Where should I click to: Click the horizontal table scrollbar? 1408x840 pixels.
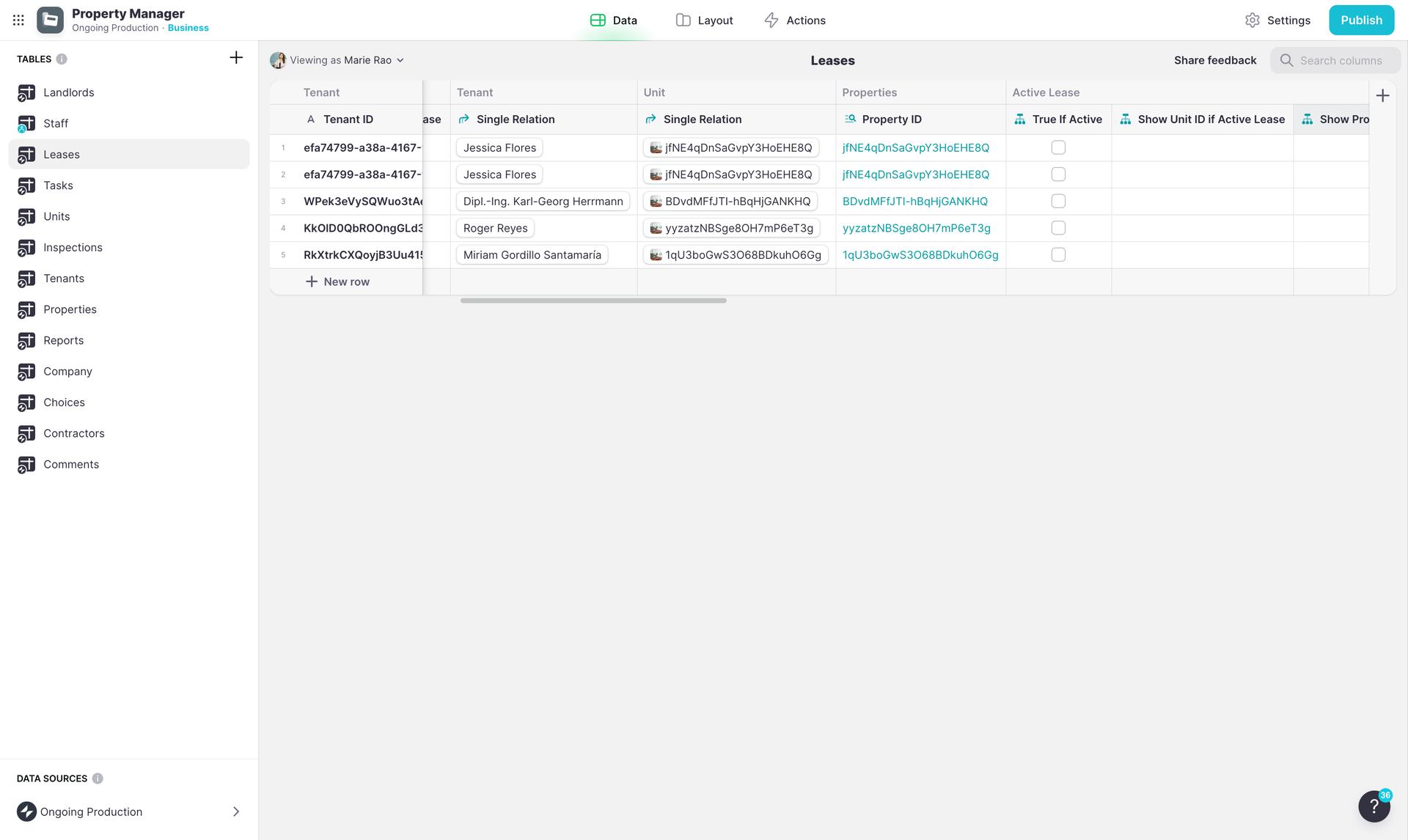(x=593, y=301)
